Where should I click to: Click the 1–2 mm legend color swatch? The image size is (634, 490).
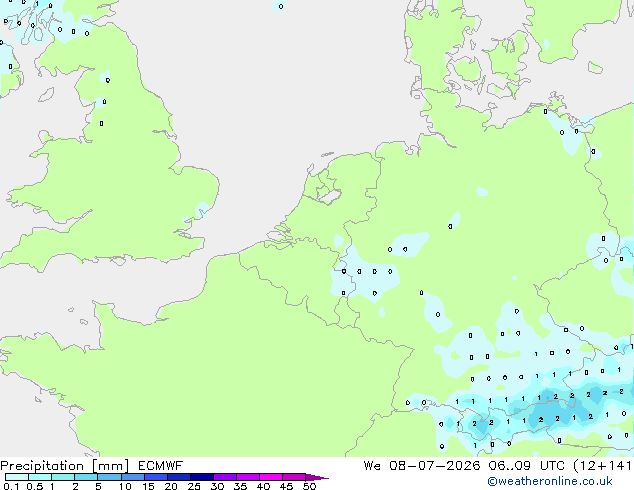[x=63, y=477]
